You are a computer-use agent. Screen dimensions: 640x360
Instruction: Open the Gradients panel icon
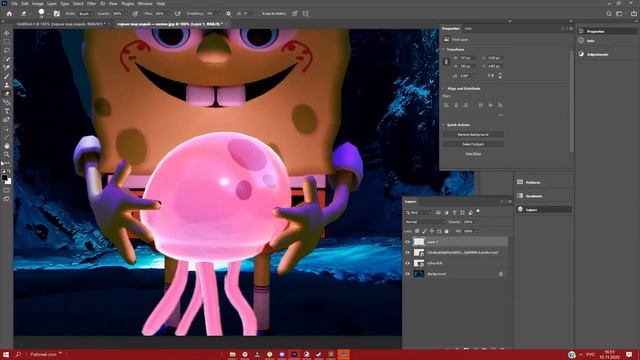pos(520,196)
